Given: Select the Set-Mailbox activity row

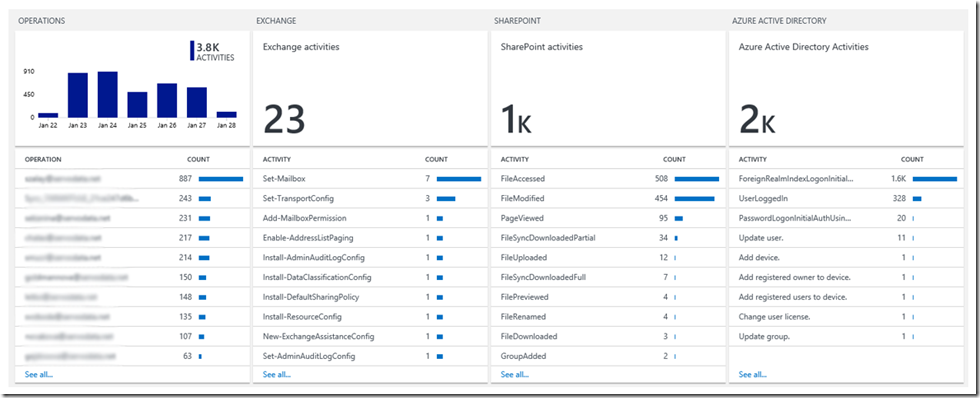Looking at the screenshot, I should click(370, 179).
